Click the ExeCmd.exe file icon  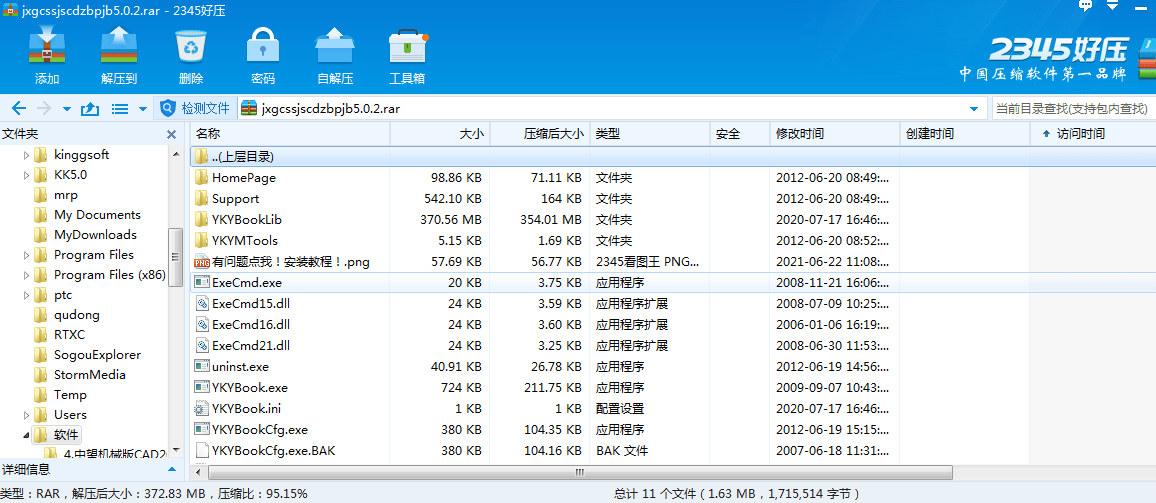pyautogui.click(x=201, y=282)
